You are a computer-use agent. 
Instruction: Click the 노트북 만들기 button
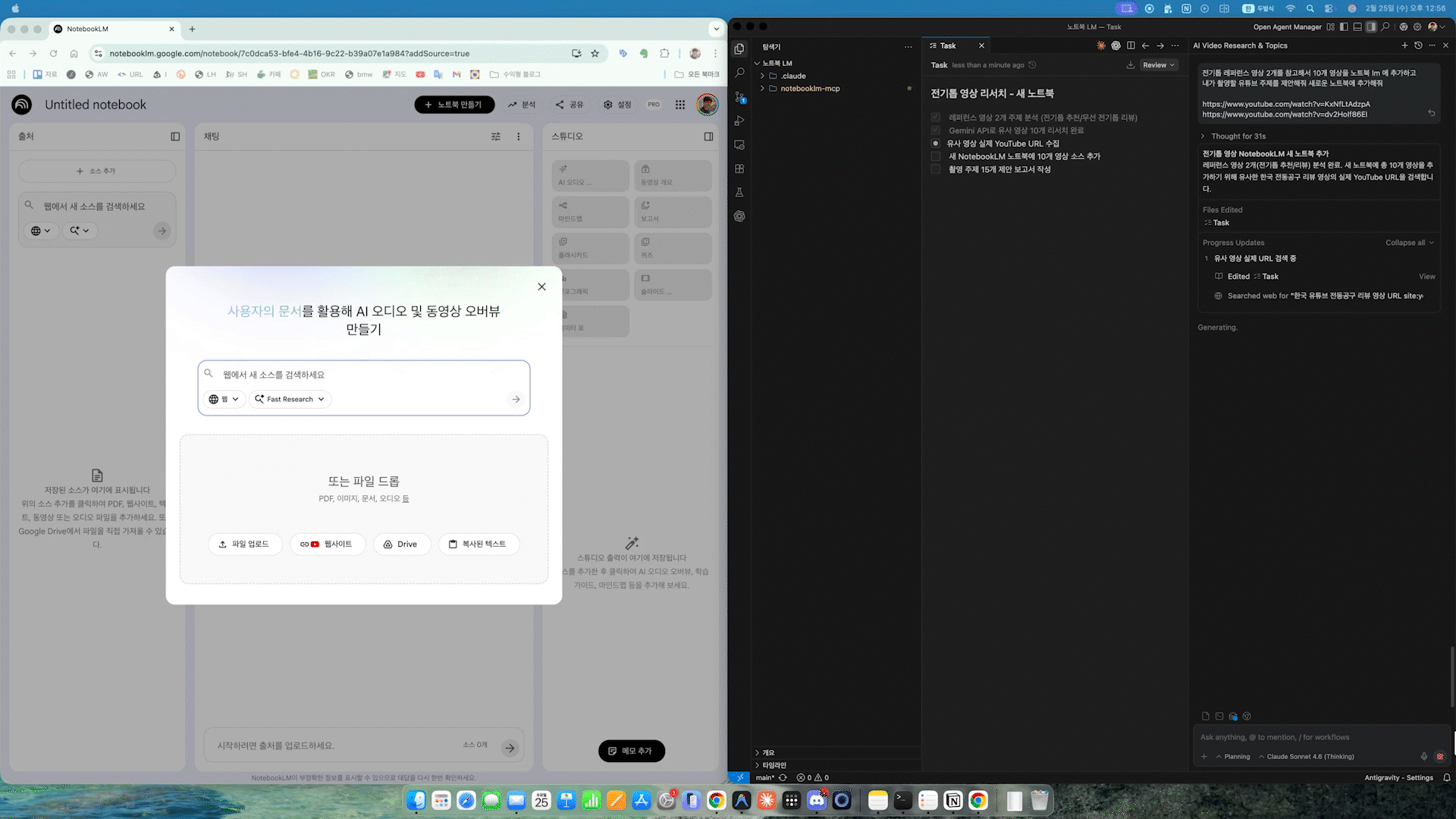[x=454, y=105]
